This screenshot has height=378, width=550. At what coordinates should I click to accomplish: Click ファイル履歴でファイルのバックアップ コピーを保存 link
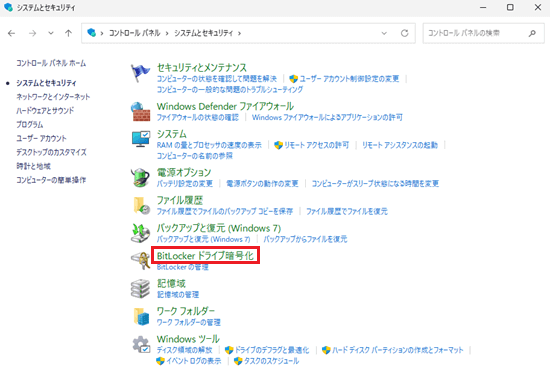pyautogui.click(x=224, y=211)
